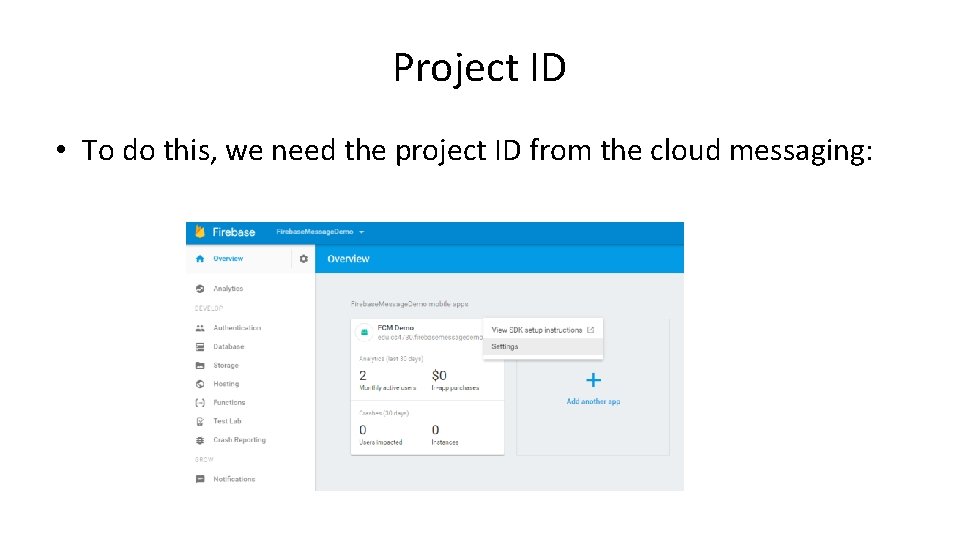Open the Test Lab section
This screenshot has height=540, width=960.
tap(227, 421)
